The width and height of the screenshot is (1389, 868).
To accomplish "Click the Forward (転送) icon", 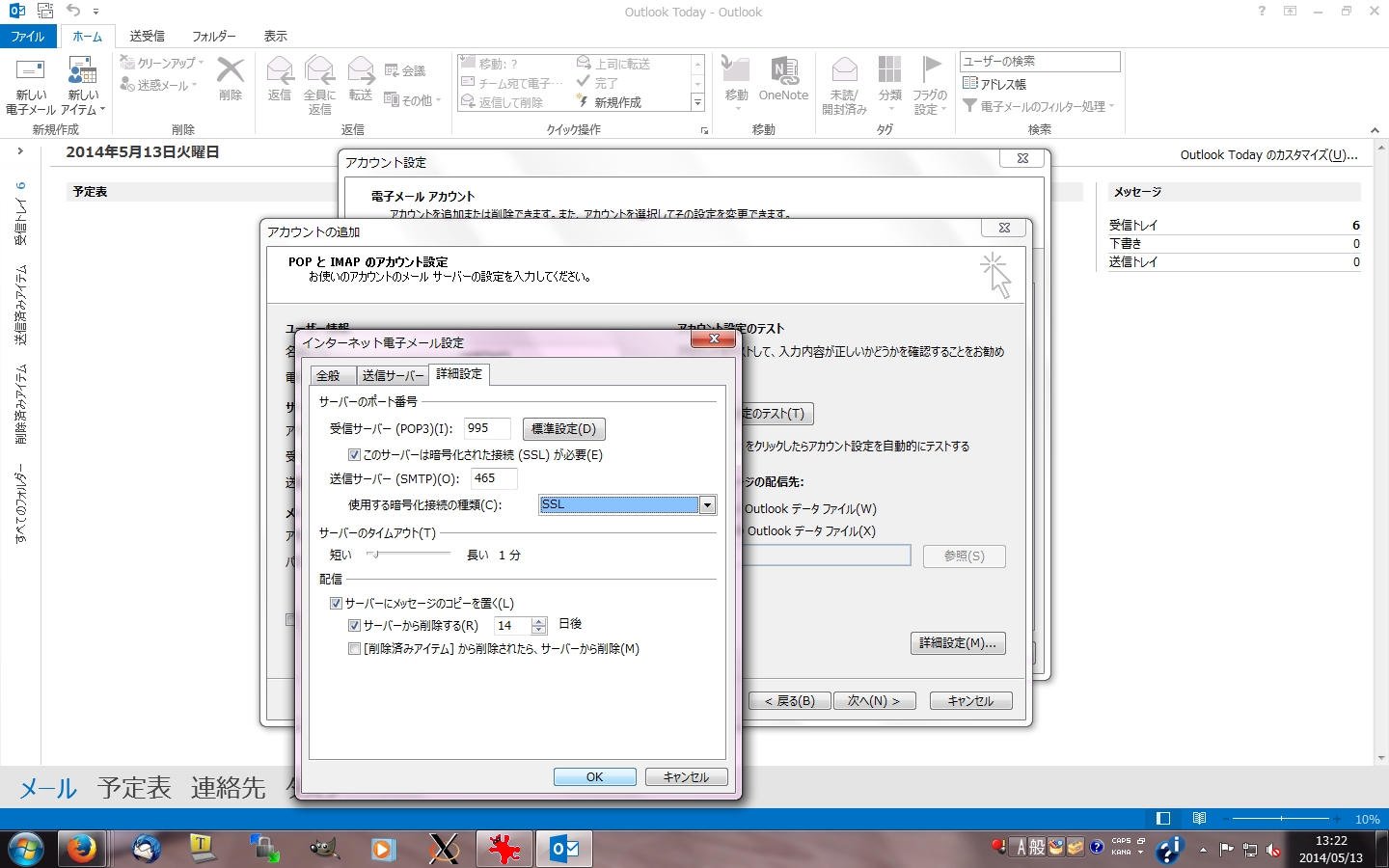I will 361,78.
